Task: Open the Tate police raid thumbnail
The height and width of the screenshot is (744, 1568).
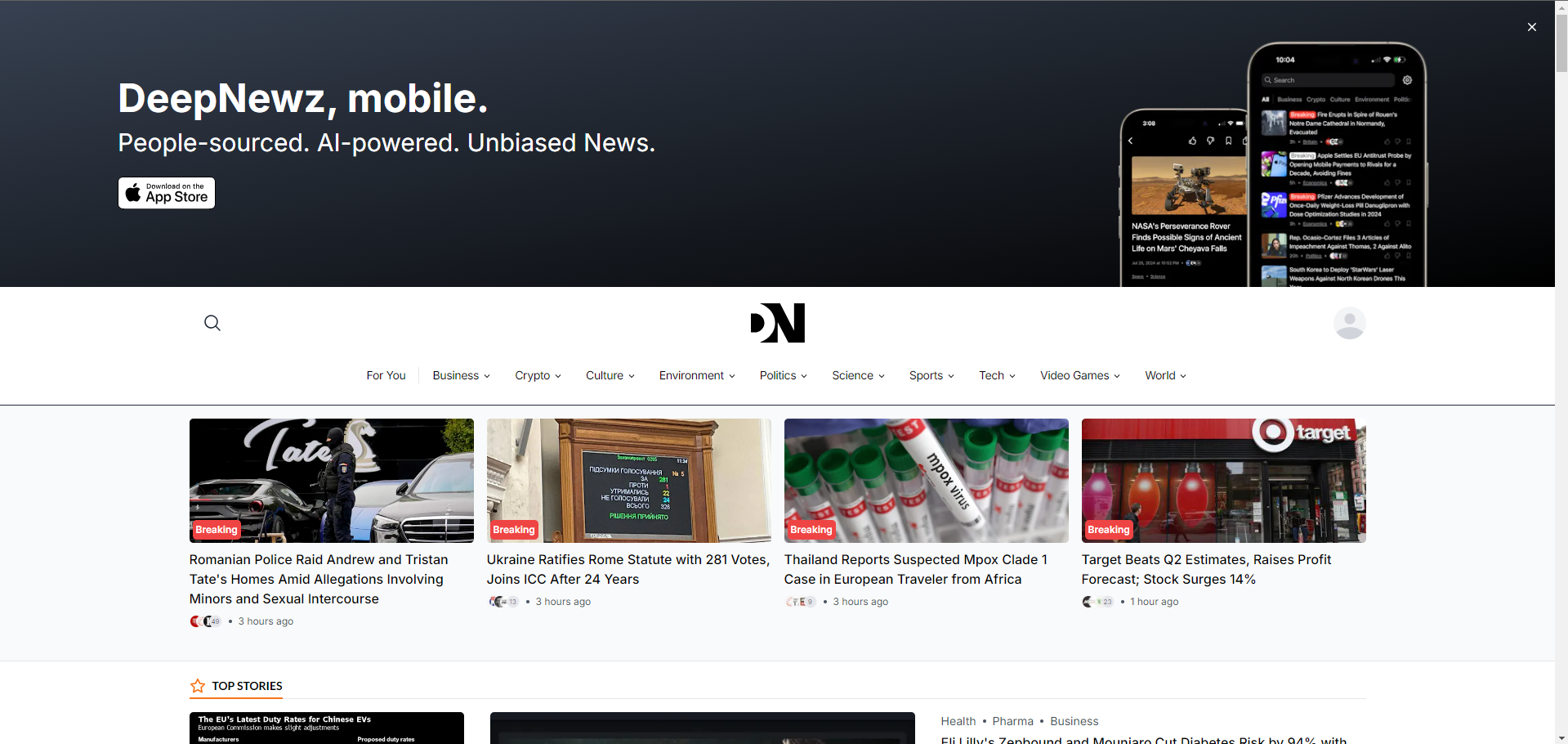Action: [332, 481]
